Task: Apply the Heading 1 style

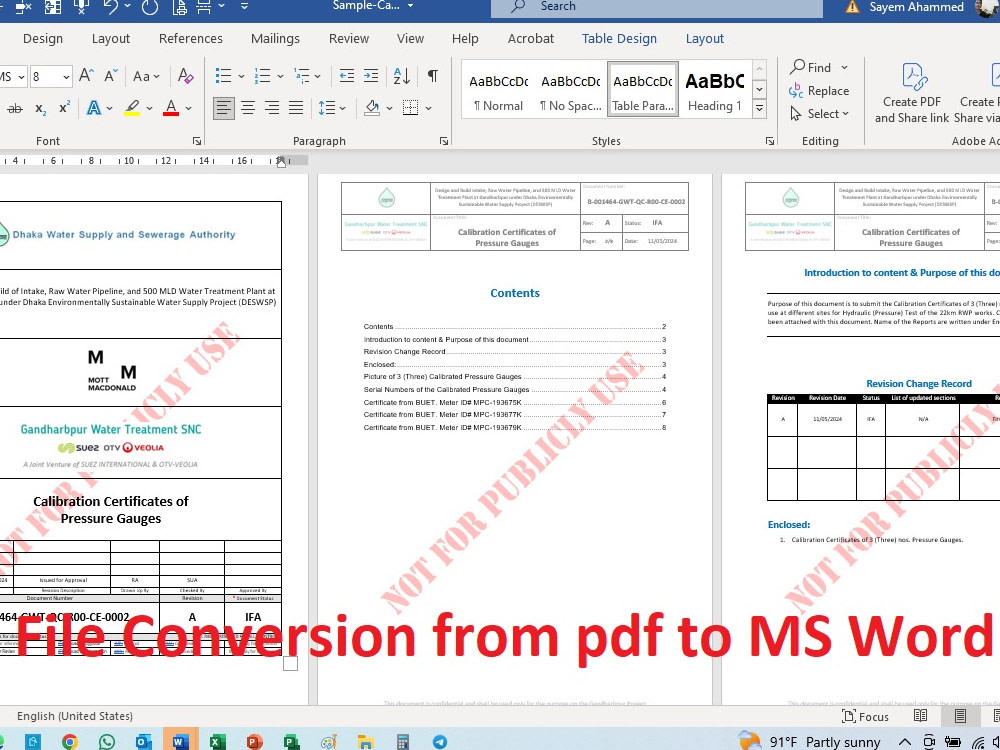Action: click(714, 91)
